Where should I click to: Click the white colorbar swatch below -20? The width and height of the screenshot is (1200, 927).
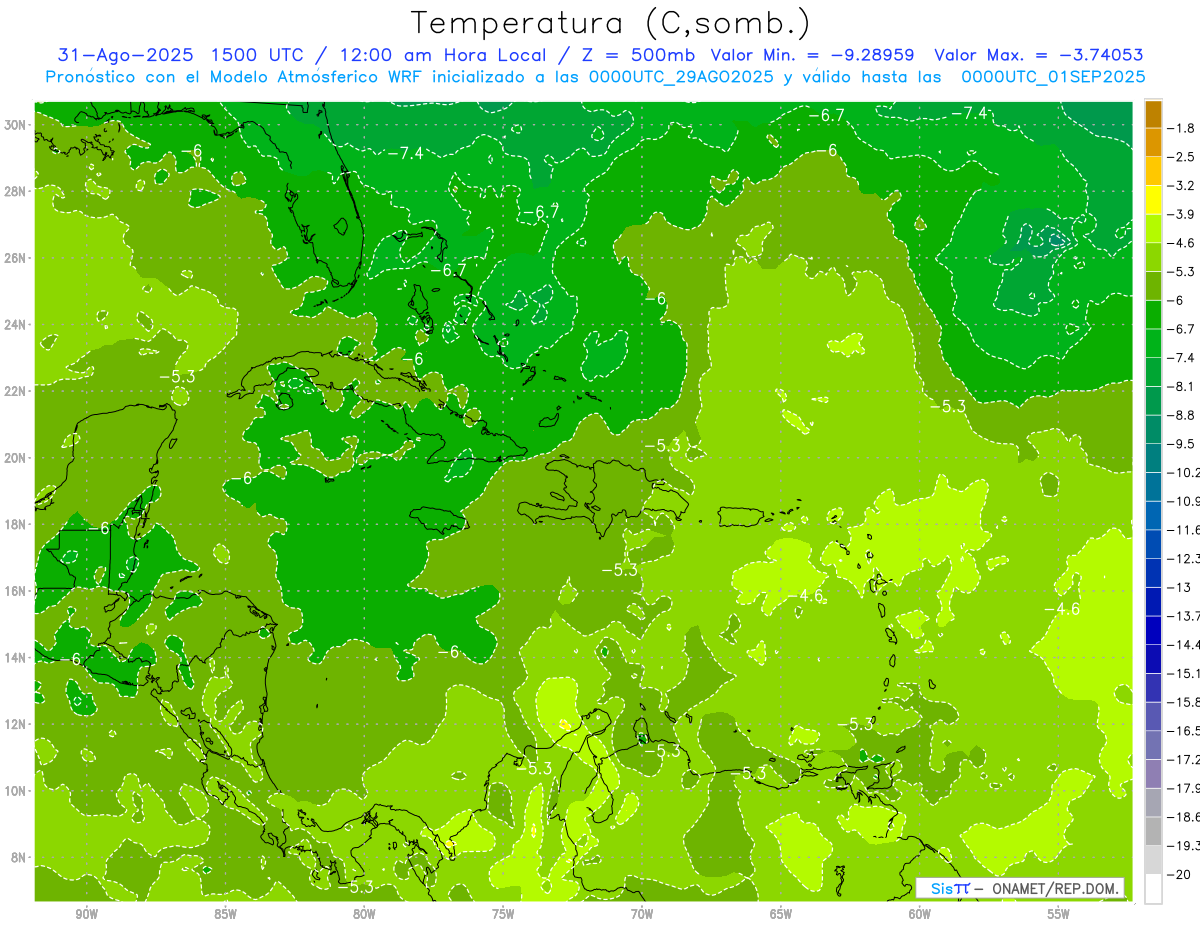[x=1153, y=888]
